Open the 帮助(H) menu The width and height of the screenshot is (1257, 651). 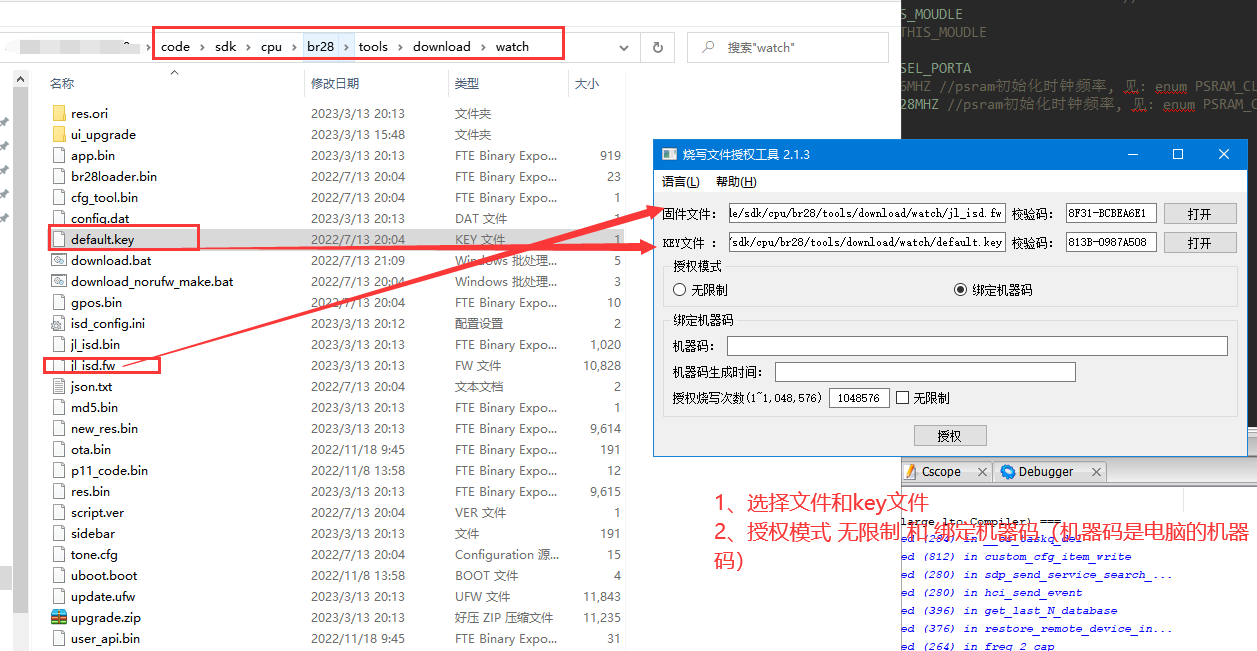[736, 182]
